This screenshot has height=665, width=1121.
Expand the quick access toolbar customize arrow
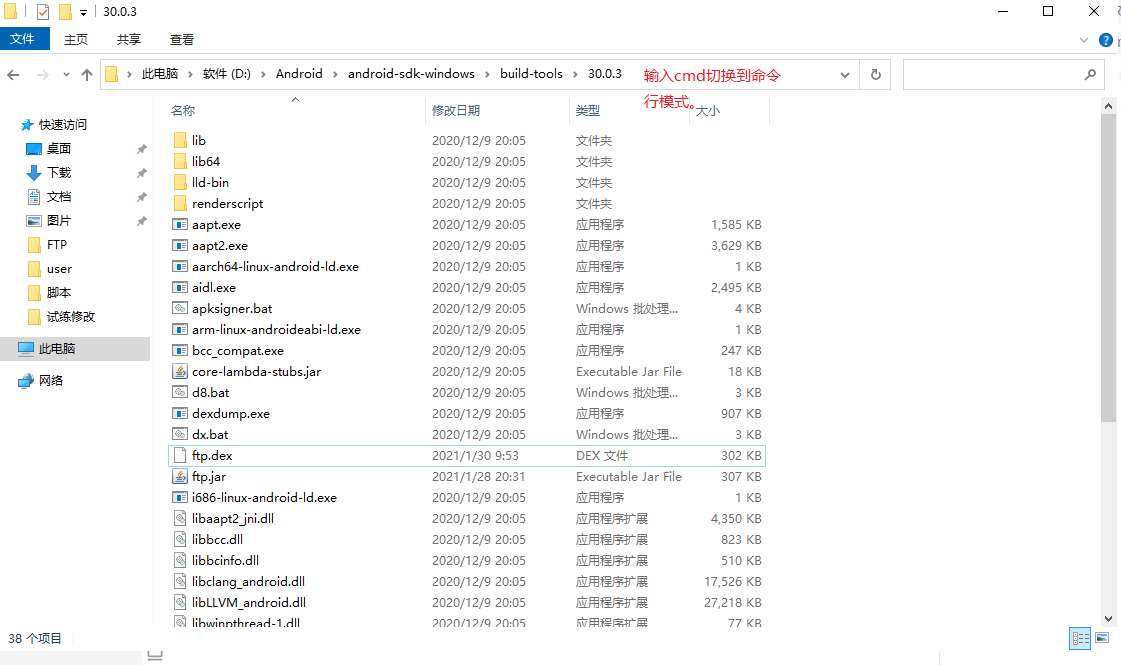[83, 12]
